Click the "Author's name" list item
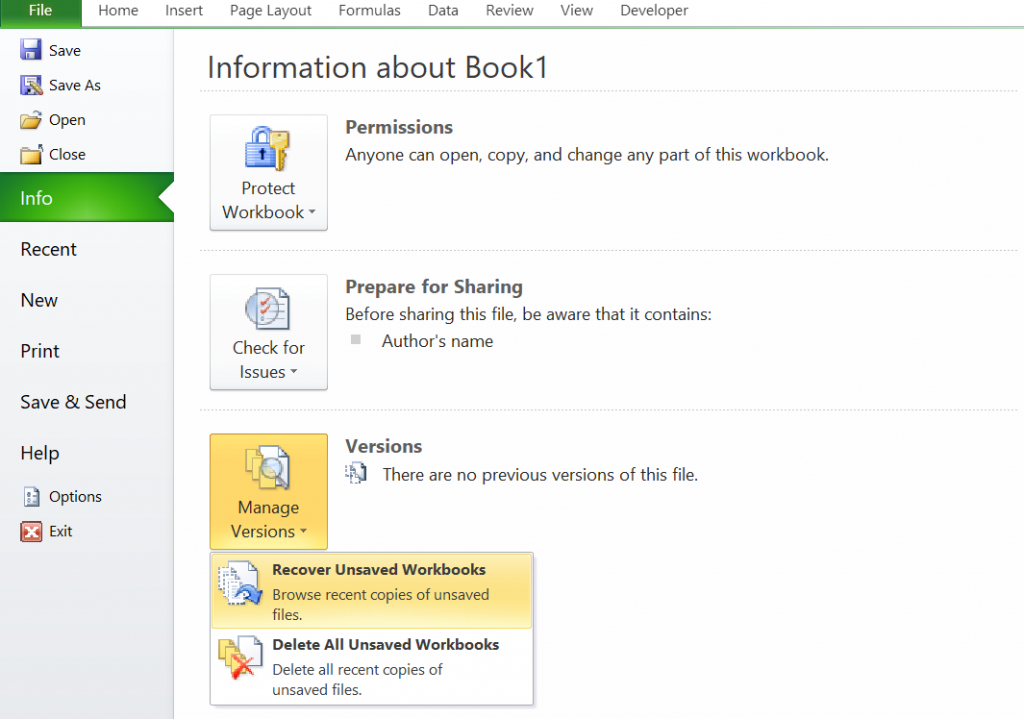The height and width of the screenshot is (719, 1024). [x=437, y=341]
